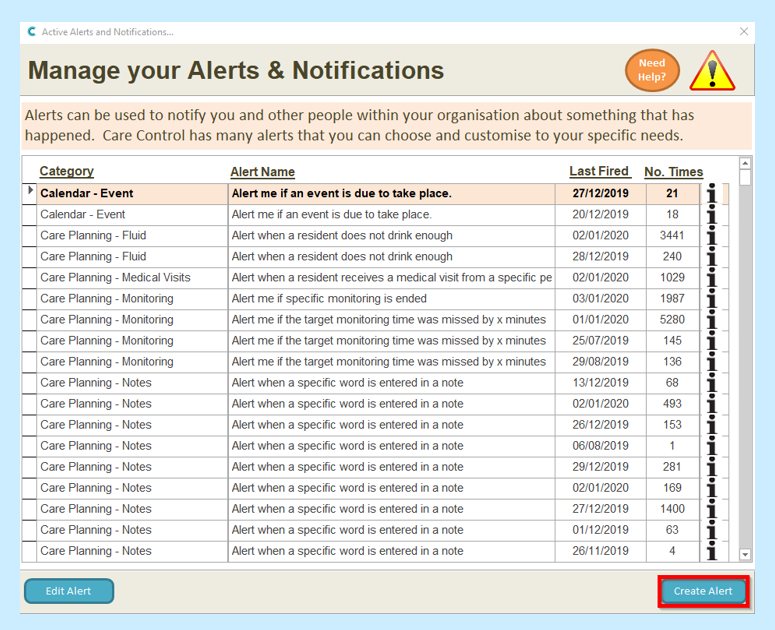Open info icon for Notes alert with 493 times

712,404
